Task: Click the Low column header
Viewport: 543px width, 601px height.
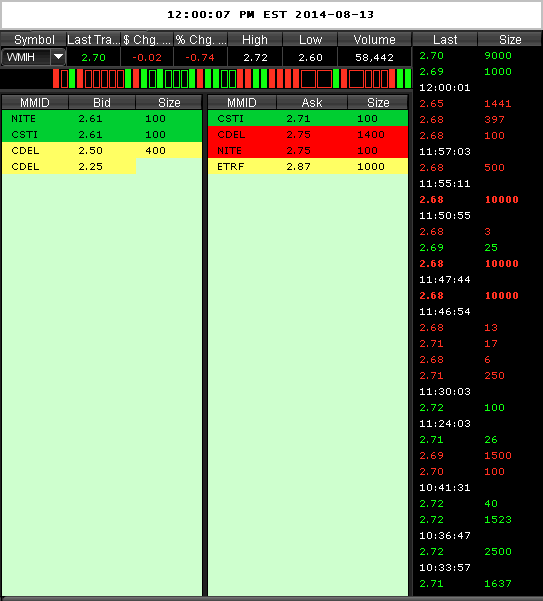Action: (x=310, y=39)
